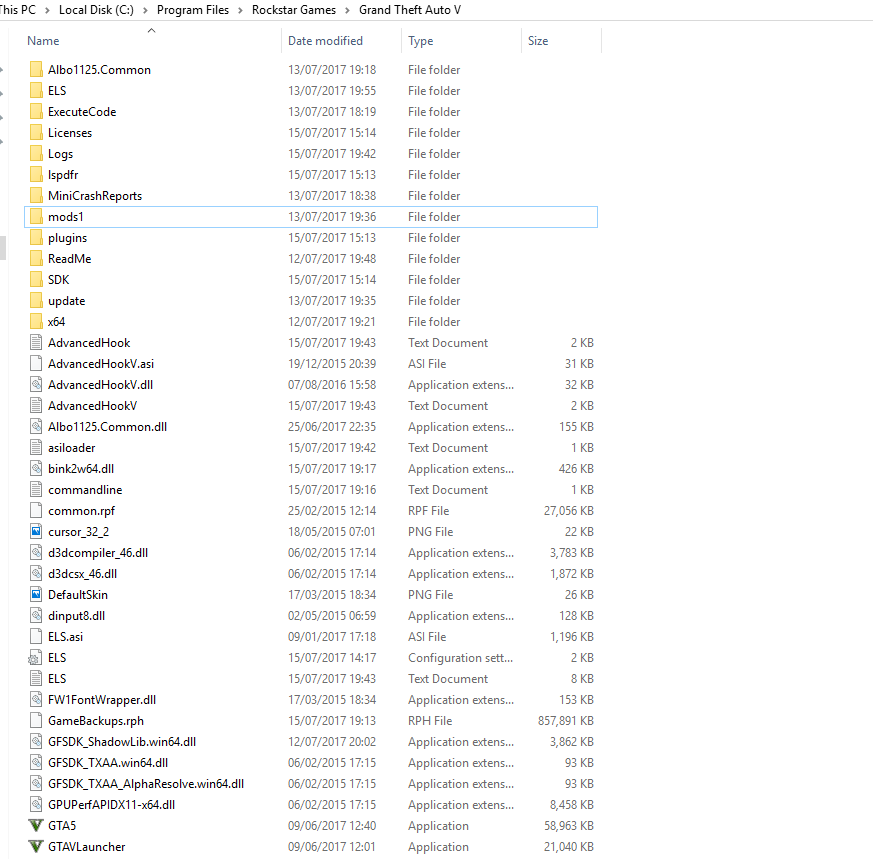This screenshot has height=859, width=873.
Task: Click the GTA5 application icon
Action: pyautogui.click(x=36, y=826)
